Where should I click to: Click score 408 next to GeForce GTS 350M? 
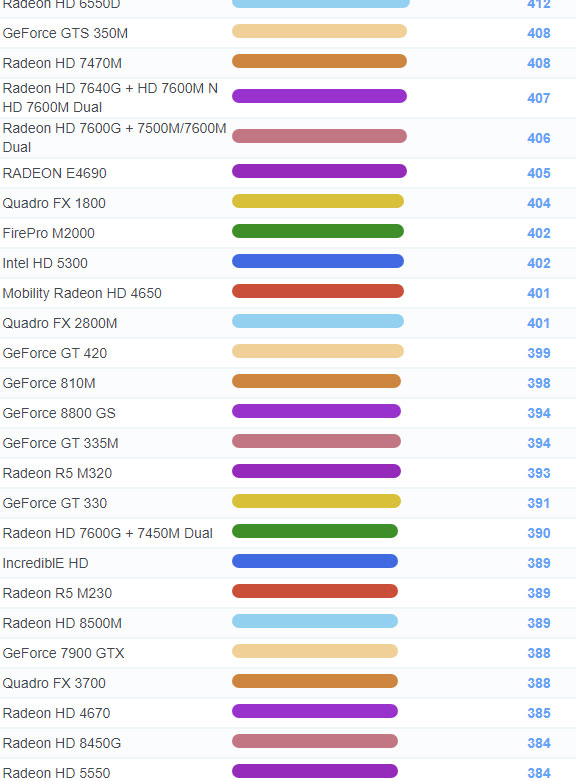(539, 33)
